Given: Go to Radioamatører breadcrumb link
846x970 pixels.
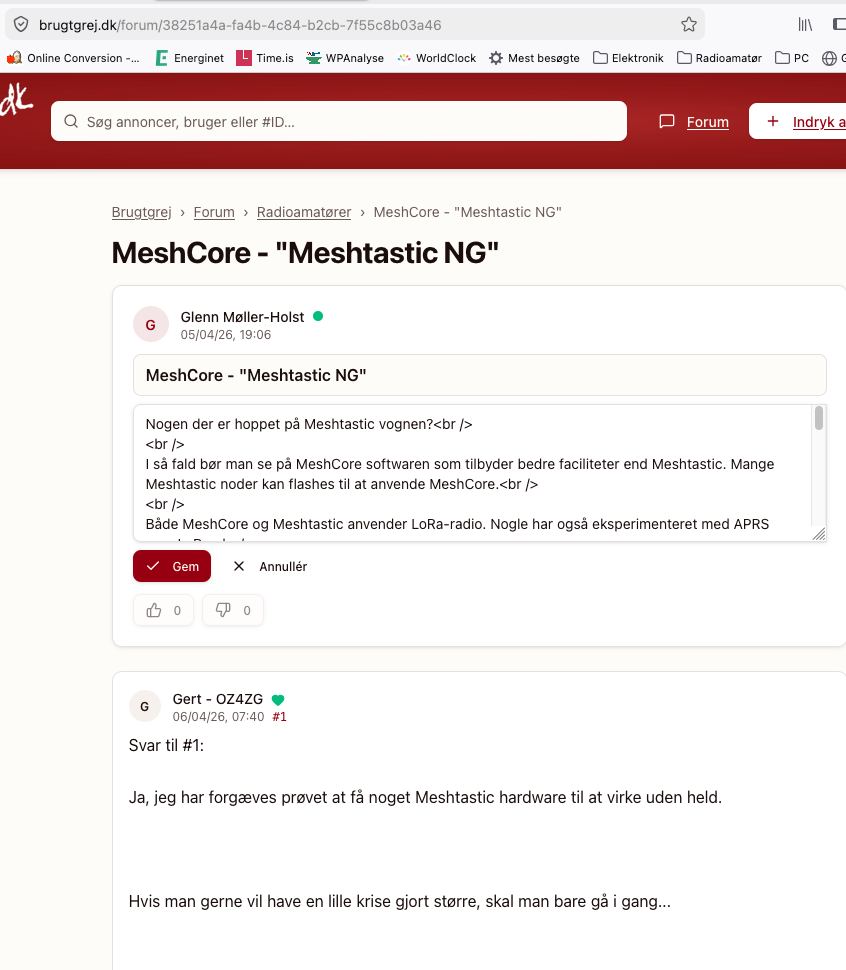Looking at the screenshot, I should click(304, 212).
